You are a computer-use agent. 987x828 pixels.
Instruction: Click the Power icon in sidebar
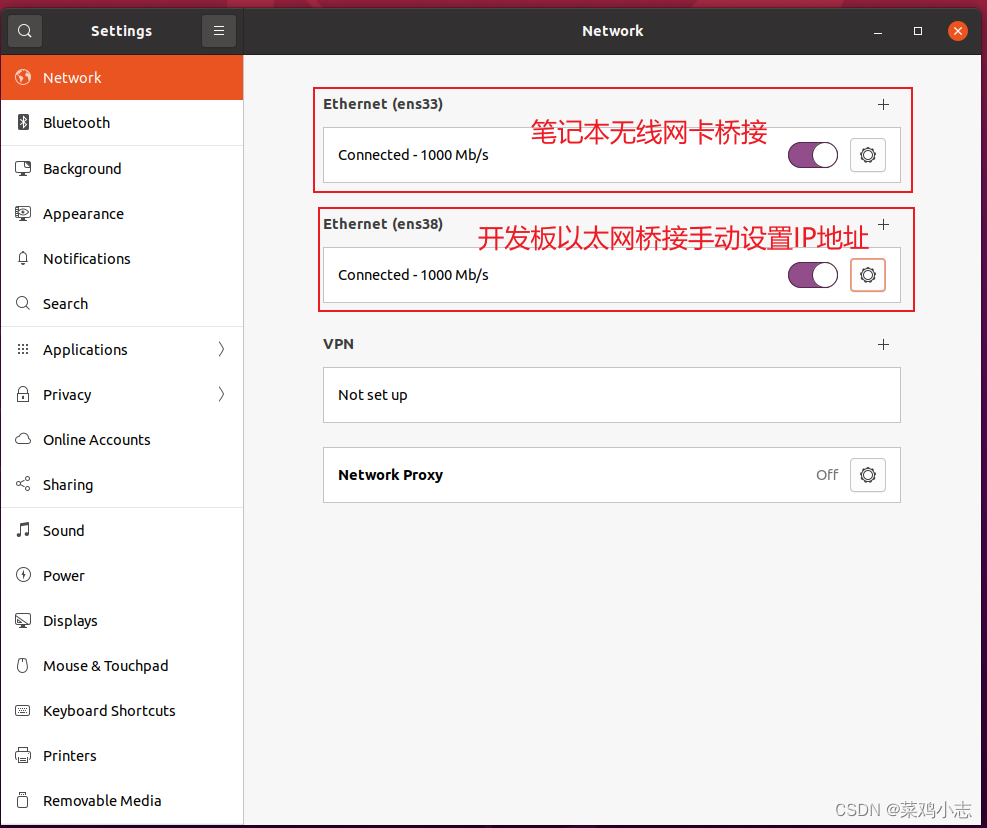point(23,575)
